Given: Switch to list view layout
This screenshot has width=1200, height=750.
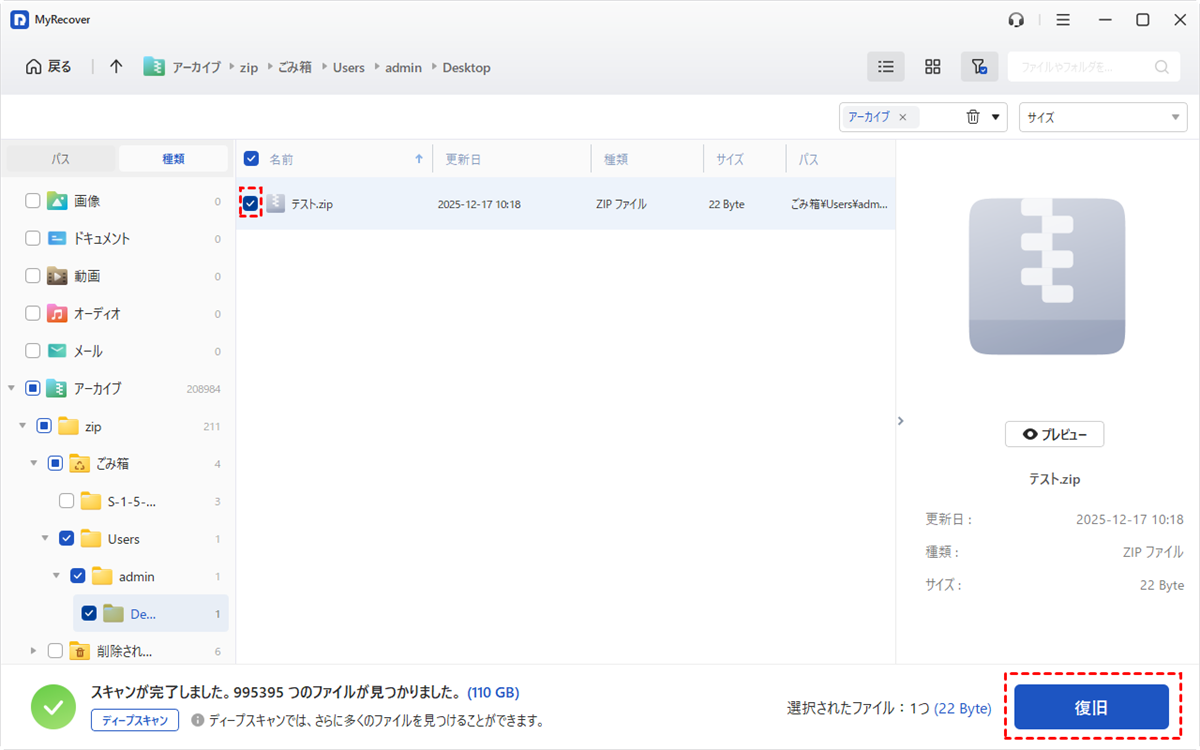Looking at the screenshot, I should pos(885,67).
